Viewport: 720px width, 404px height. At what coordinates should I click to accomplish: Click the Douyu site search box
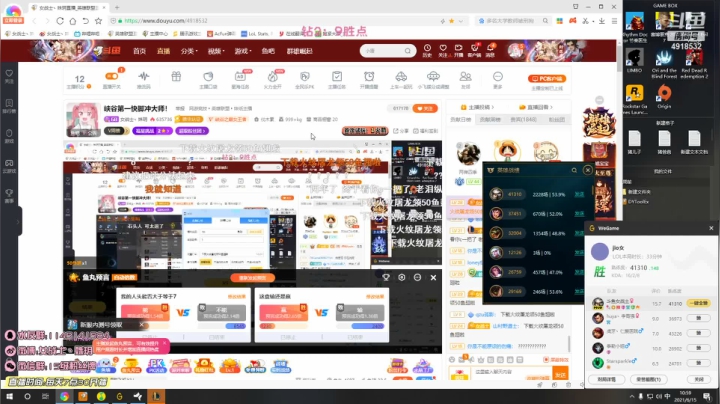click(x=382, y=51)
